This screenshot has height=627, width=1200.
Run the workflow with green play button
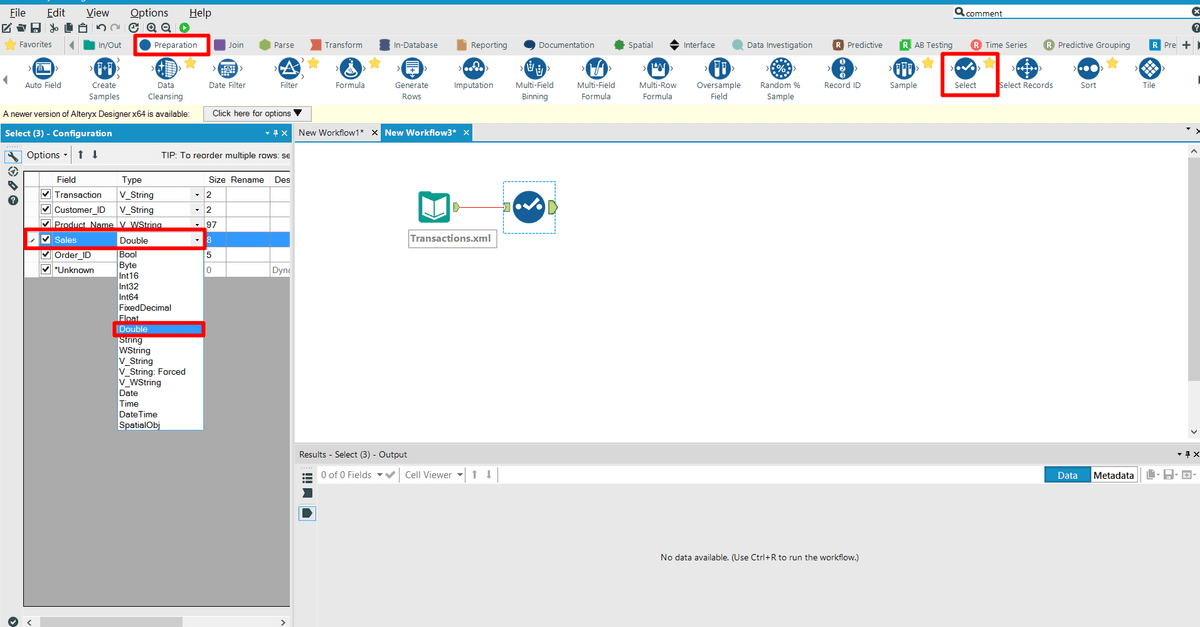coord(184,28)
